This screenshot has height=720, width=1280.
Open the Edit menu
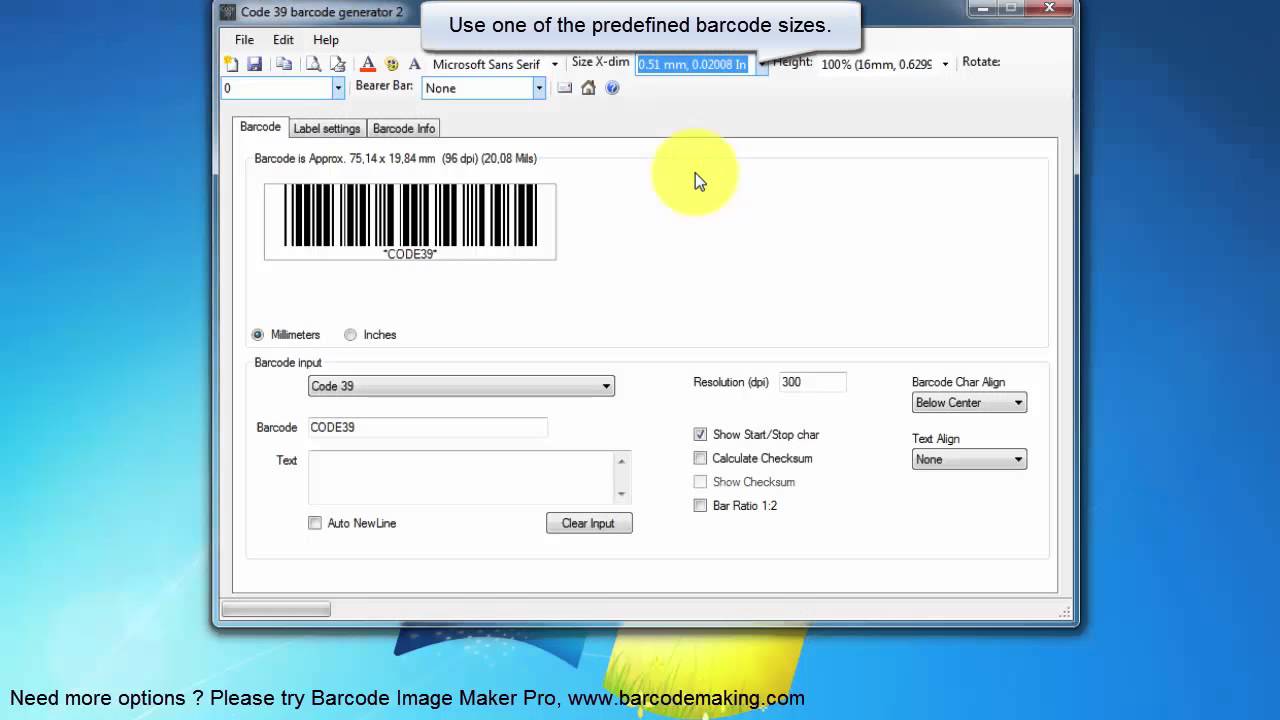tap(284, 40)
